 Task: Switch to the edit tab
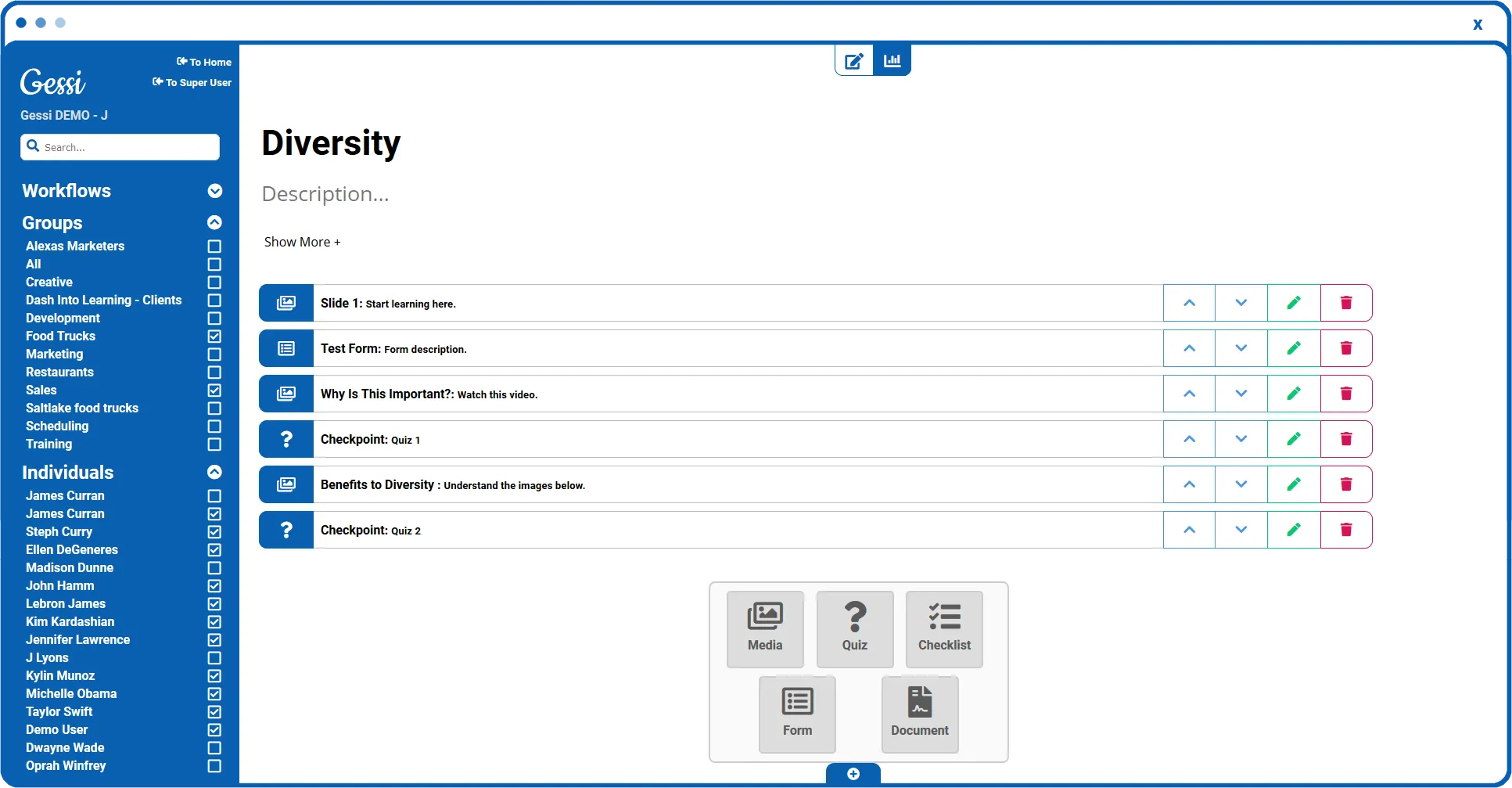coord(854,60)
